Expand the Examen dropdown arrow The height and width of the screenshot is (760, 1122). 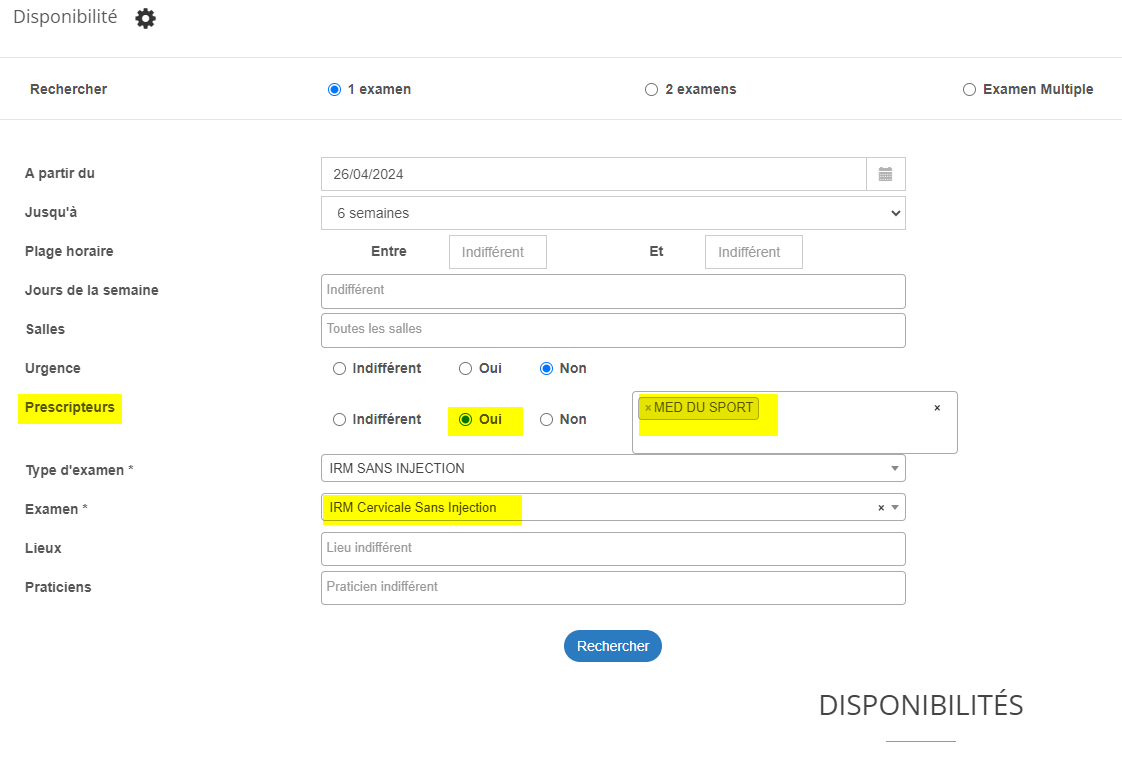click(896, 508)
